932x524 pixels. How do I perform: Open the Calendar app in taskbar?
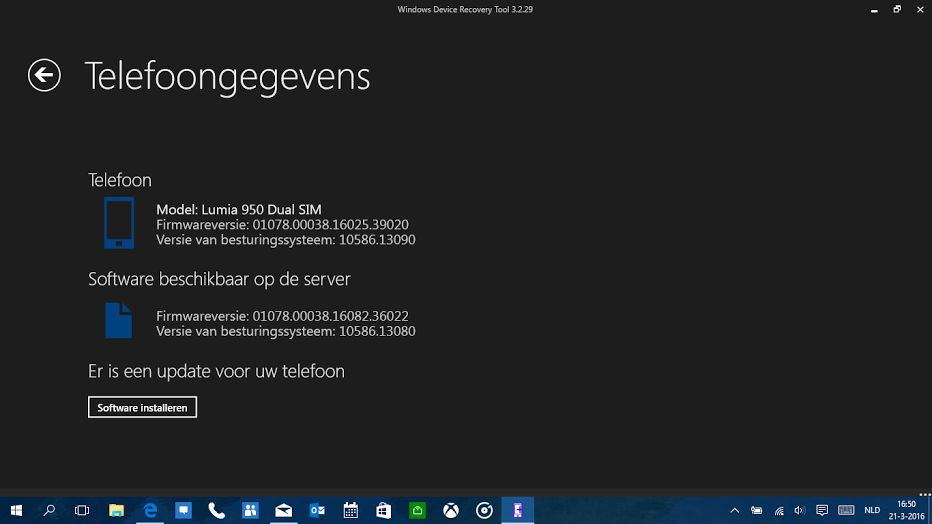[351, 510]
